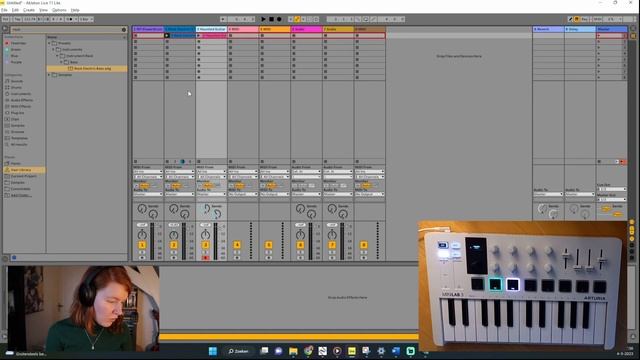Toggle the metronome in the control bar
640x360 pixels.
70,19
